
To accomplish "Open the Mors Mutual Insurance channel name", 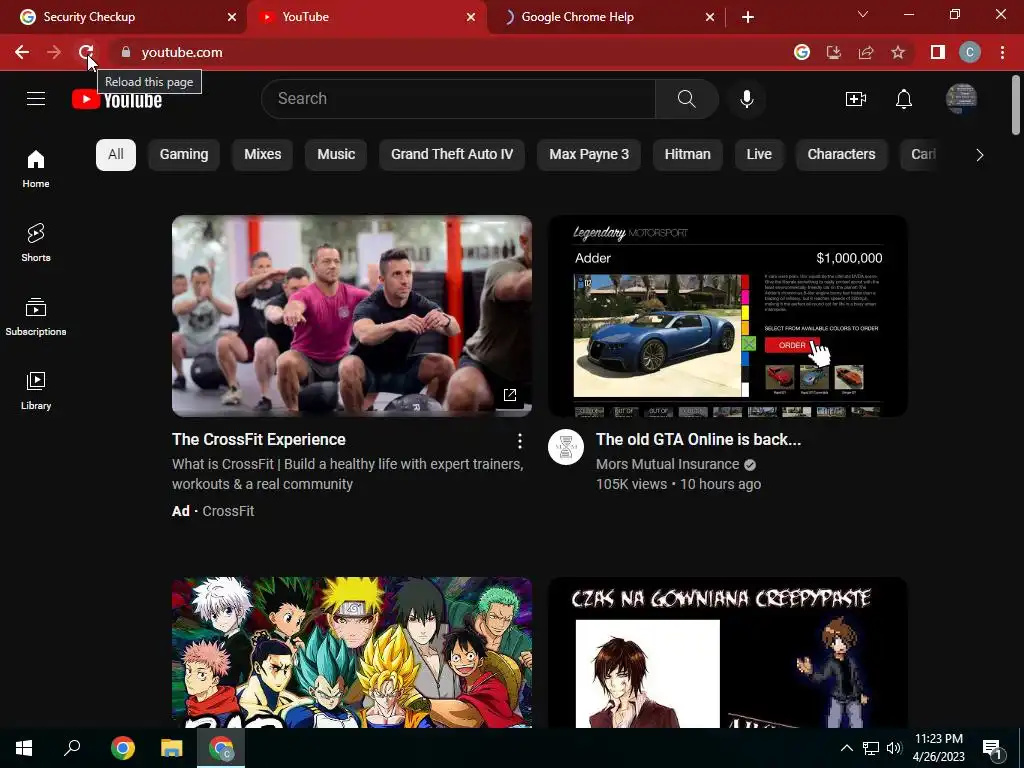I will (667, 464).
